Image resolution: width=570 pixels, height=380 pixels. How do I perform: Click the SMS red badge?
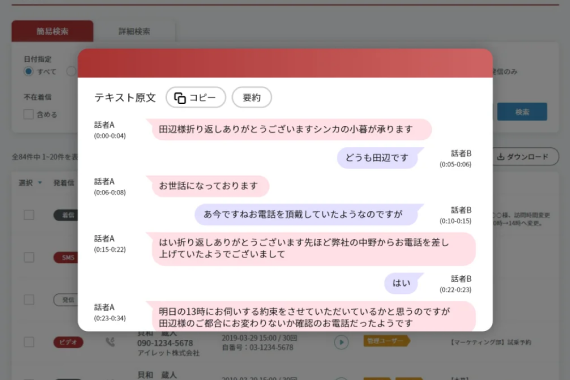click(67, 257)
